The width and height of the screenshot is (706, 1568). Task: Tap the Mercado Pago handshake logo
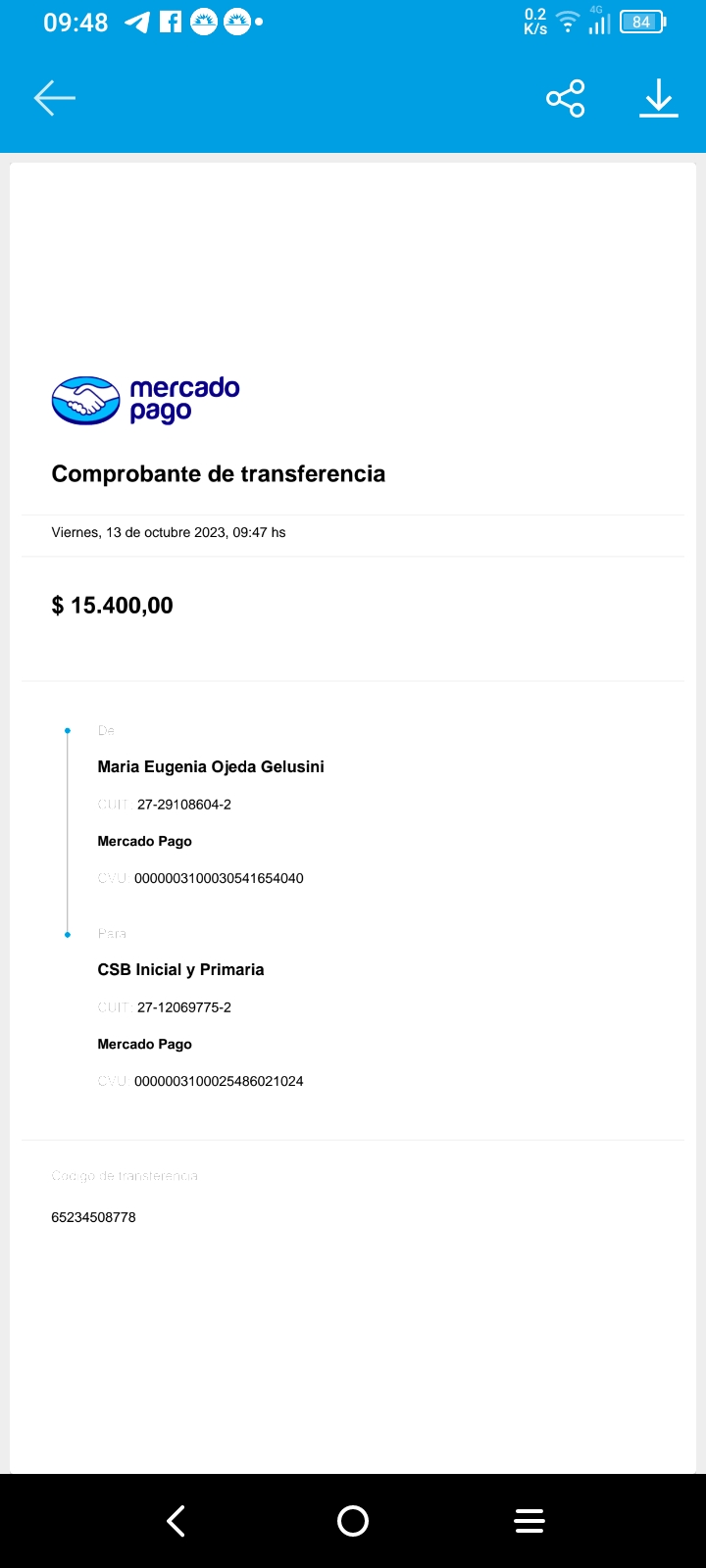click(x=86, y=400)
